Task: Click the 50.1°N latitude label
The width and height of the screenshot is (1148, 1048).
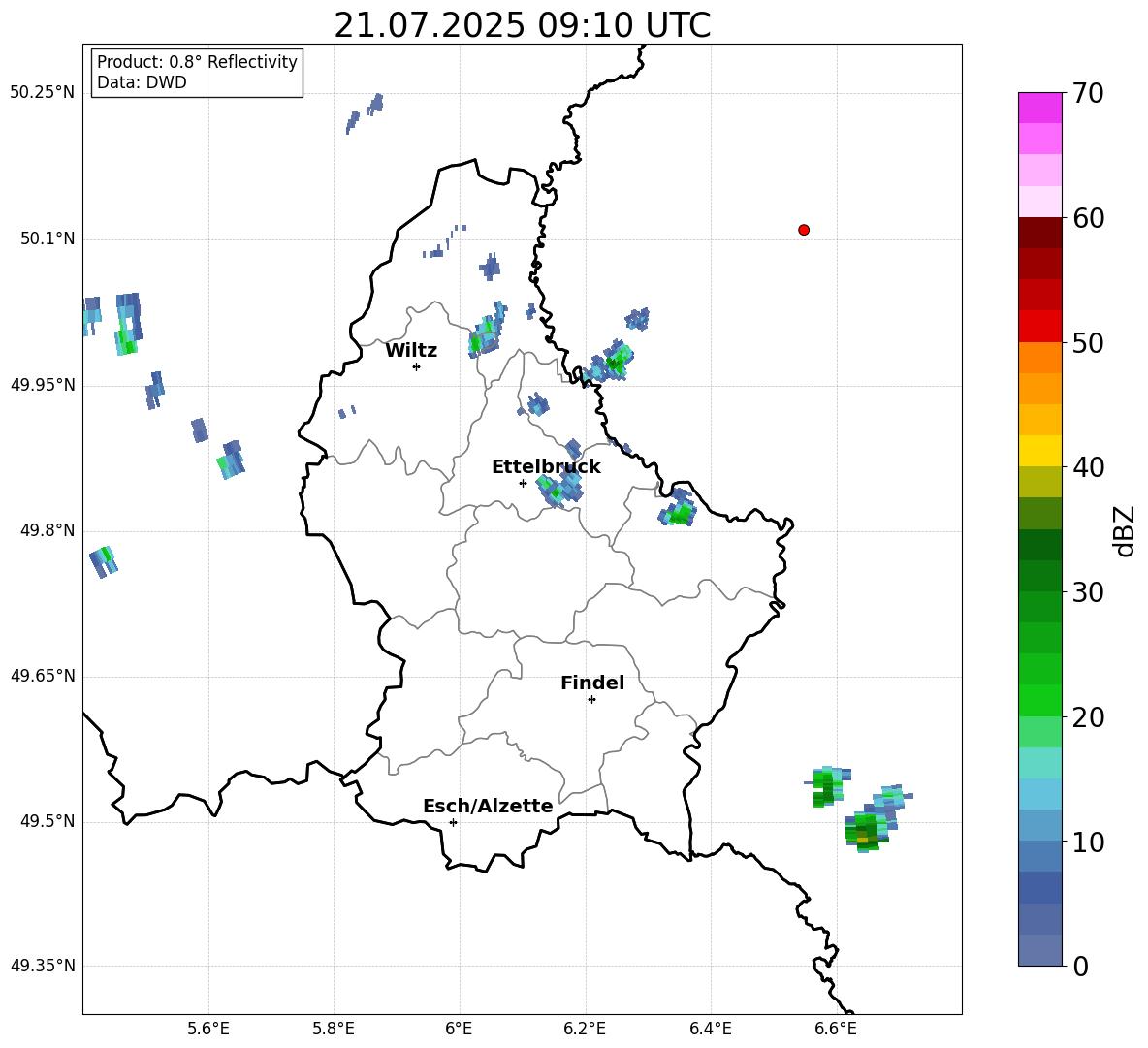Action: pos(48,238)
